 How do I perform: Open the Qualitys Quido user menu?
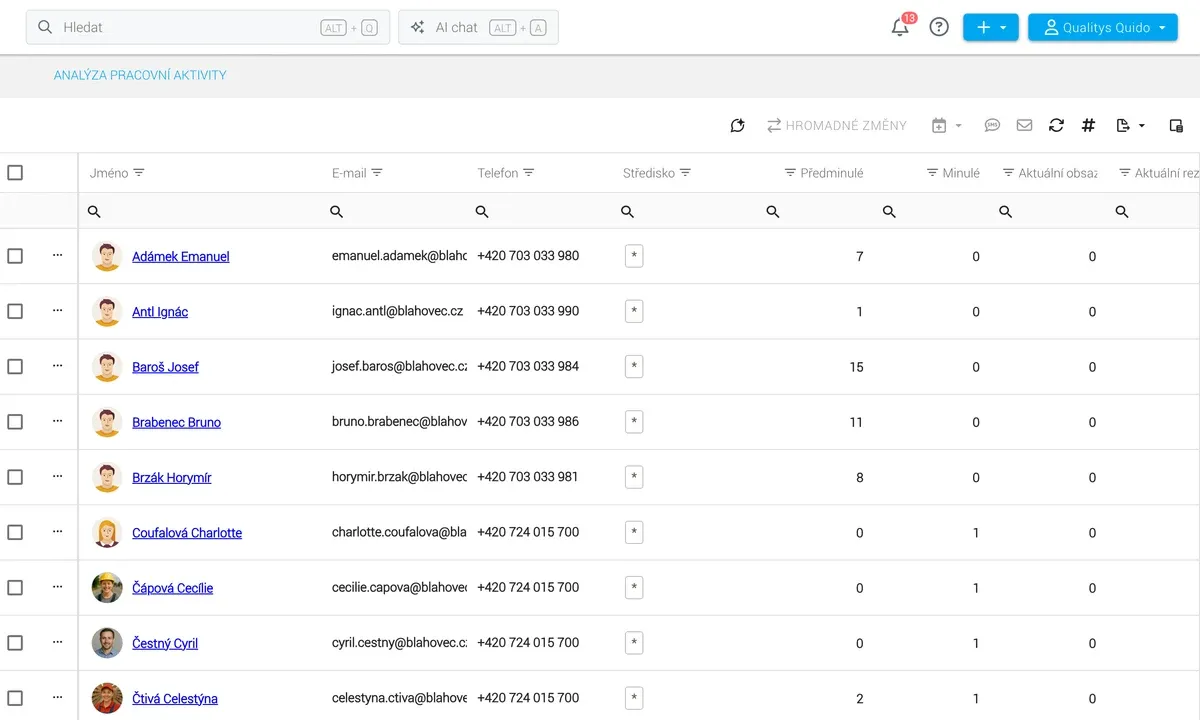(x=1103, y=27)
